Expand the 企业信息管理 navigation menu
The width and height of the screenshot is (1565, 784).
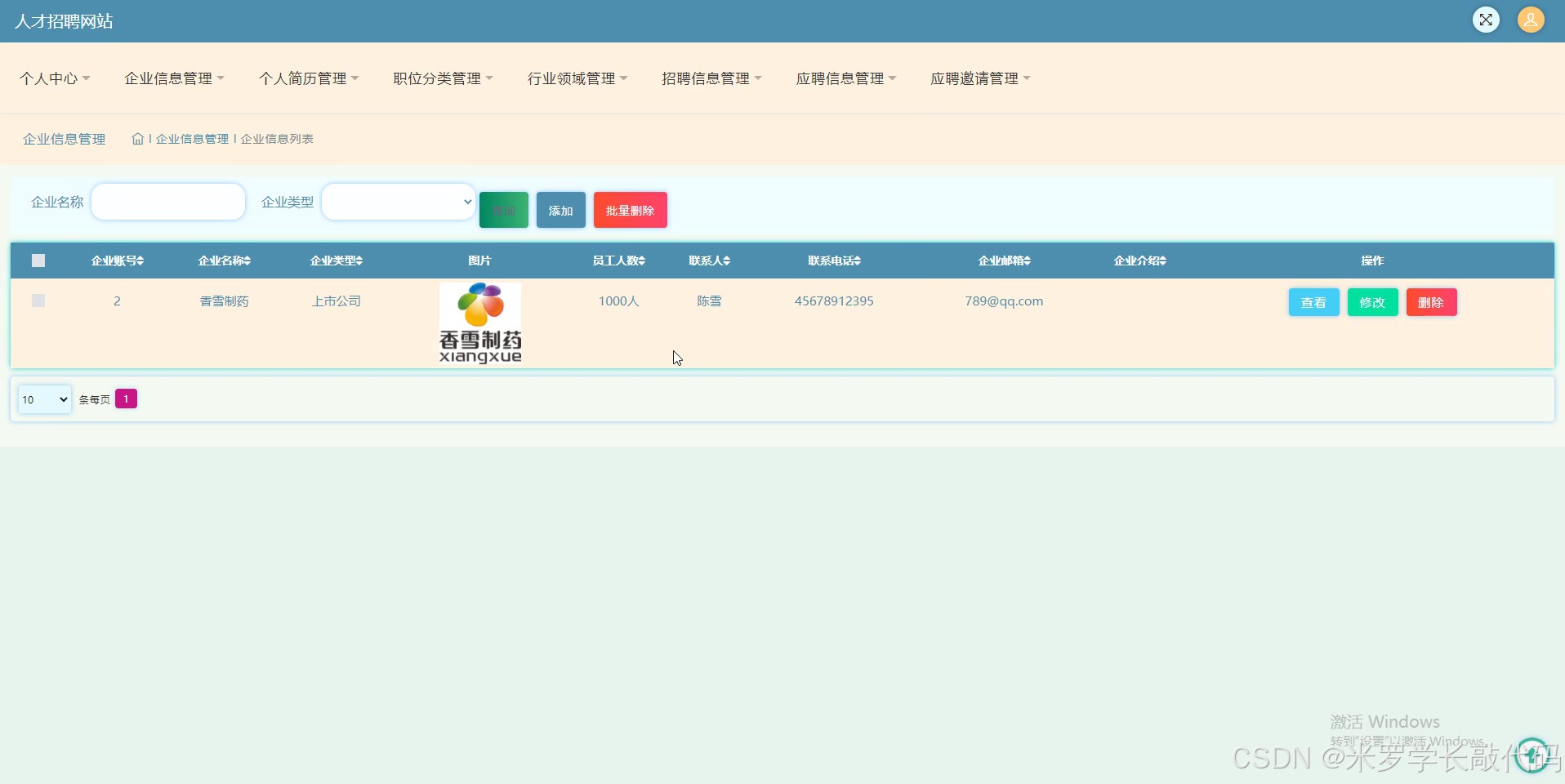click(174, 78)
